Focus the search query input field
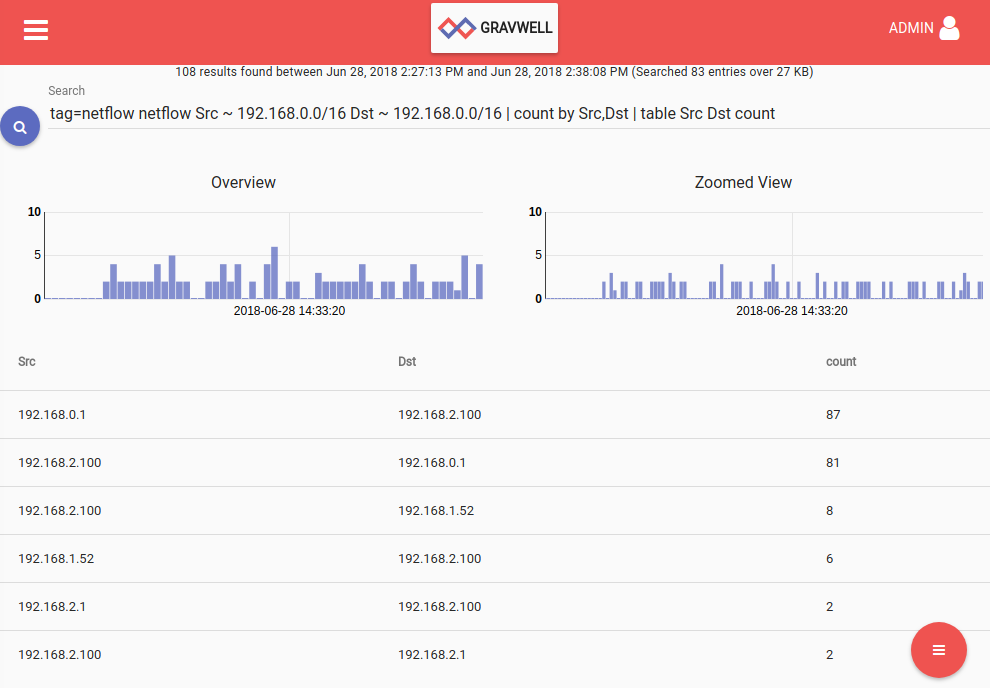The height and width of the screenshot is (688, 990). click(x=519, y=114)
